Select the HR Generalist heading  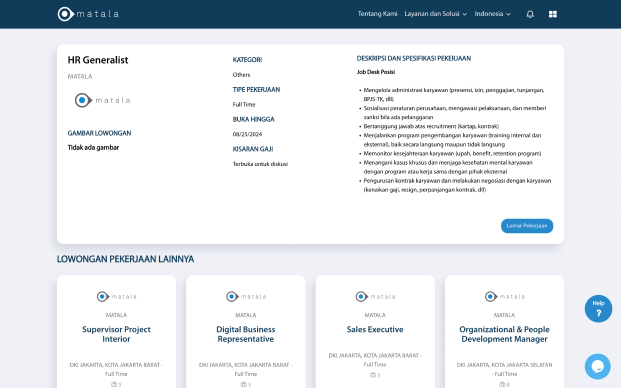[x=98, y=60]
